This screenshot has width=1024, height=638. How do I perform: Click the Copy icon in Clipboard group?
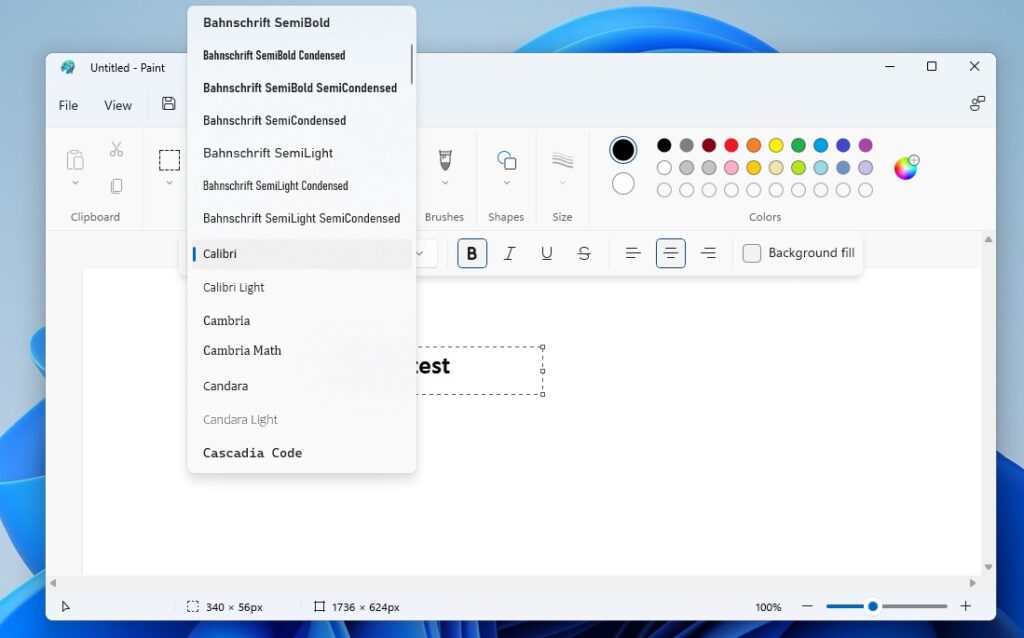point(116,186)
